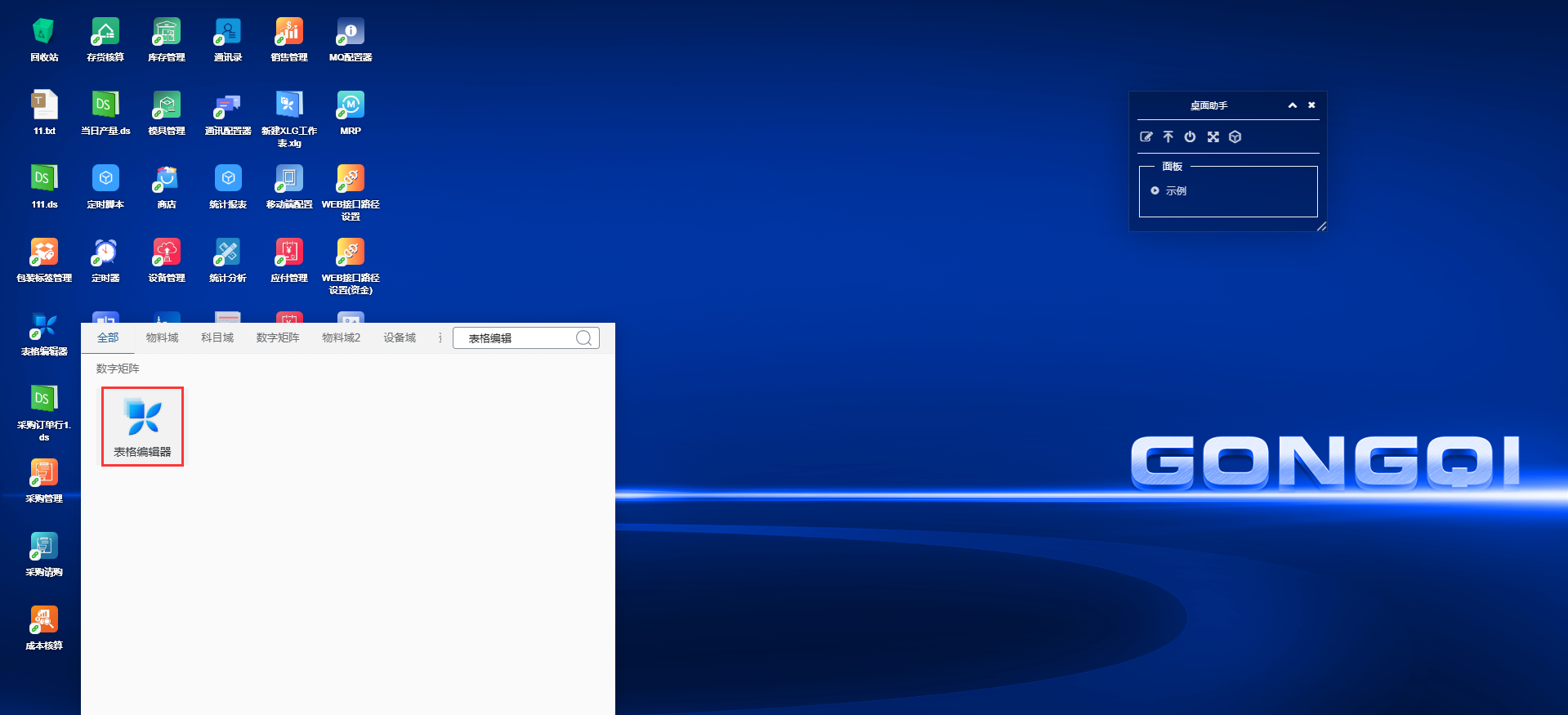This screenshot has height=715, width=1568.
Task: Click the edit icon in 桌面助手
Action: (1146, 137)
